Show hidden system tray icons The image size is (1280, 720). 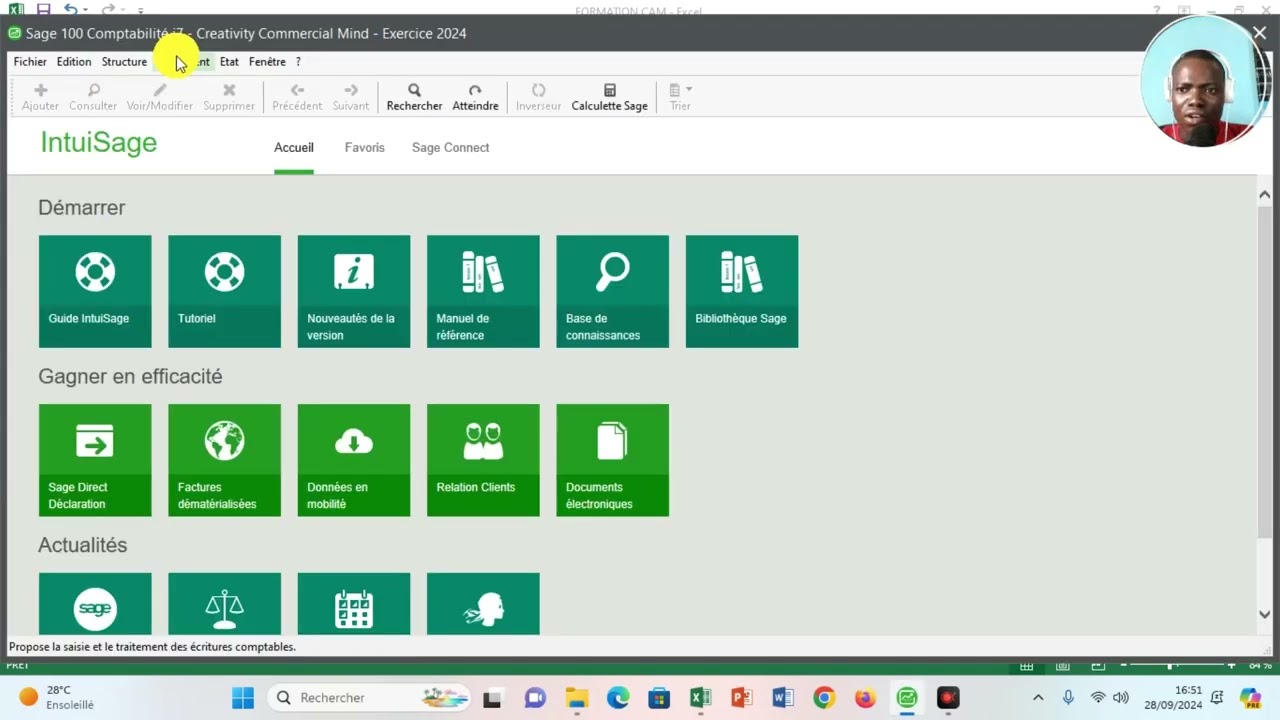click(1038, 698)
